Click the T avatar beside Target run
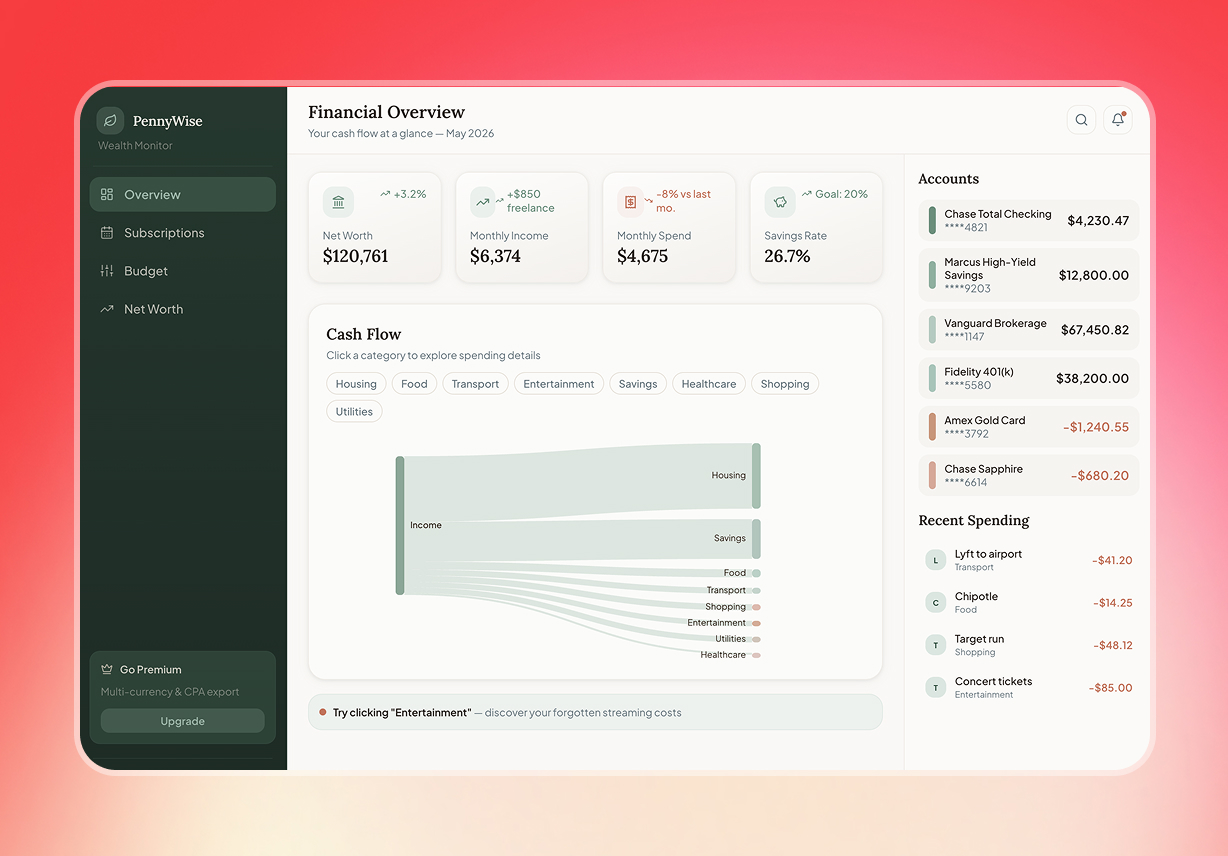Image resolution: width=1228 pixels, height=856 pixels. pyautogui.click(x=936, y=645)
